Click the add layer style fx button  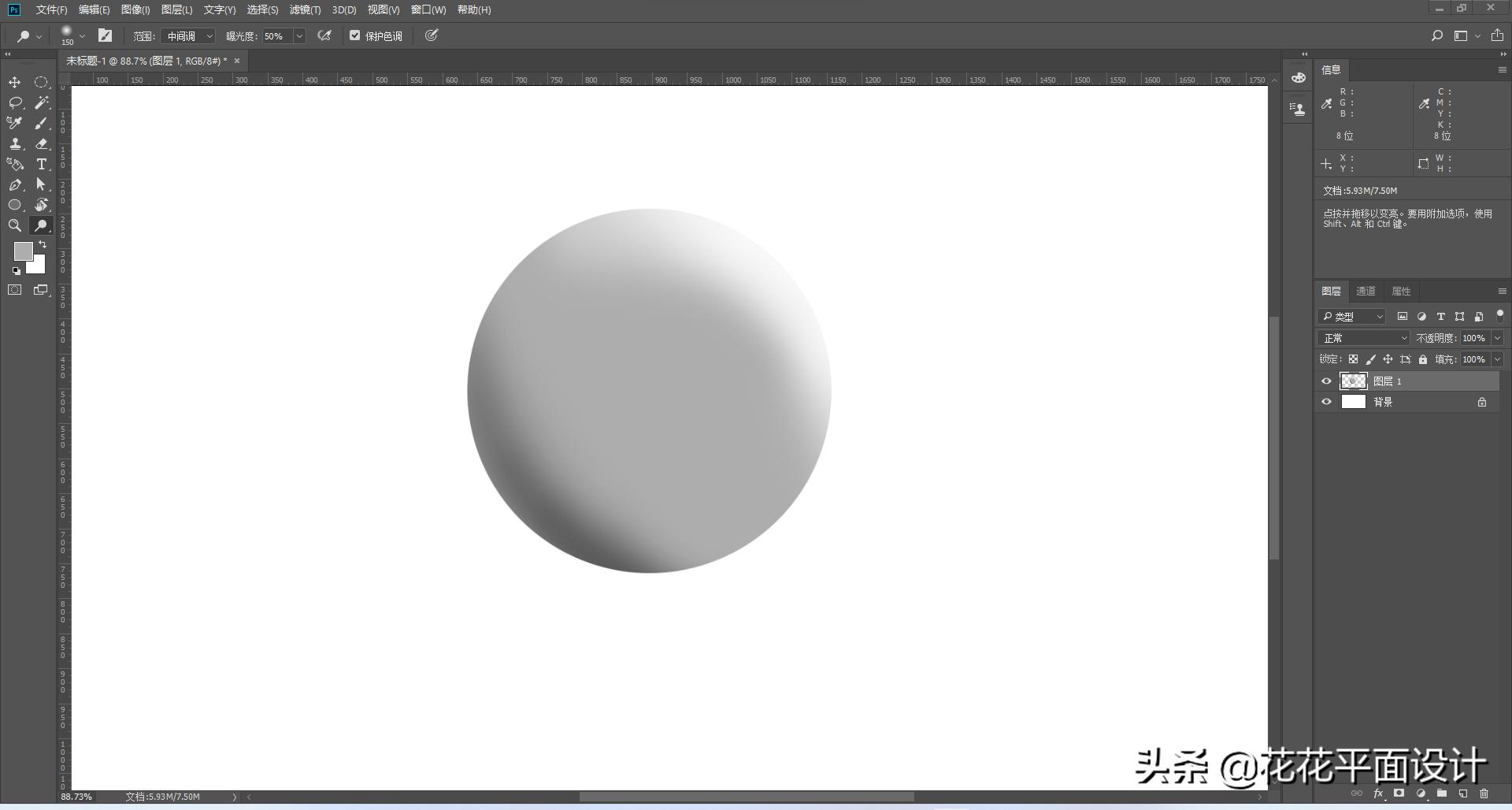point(1378,793)
